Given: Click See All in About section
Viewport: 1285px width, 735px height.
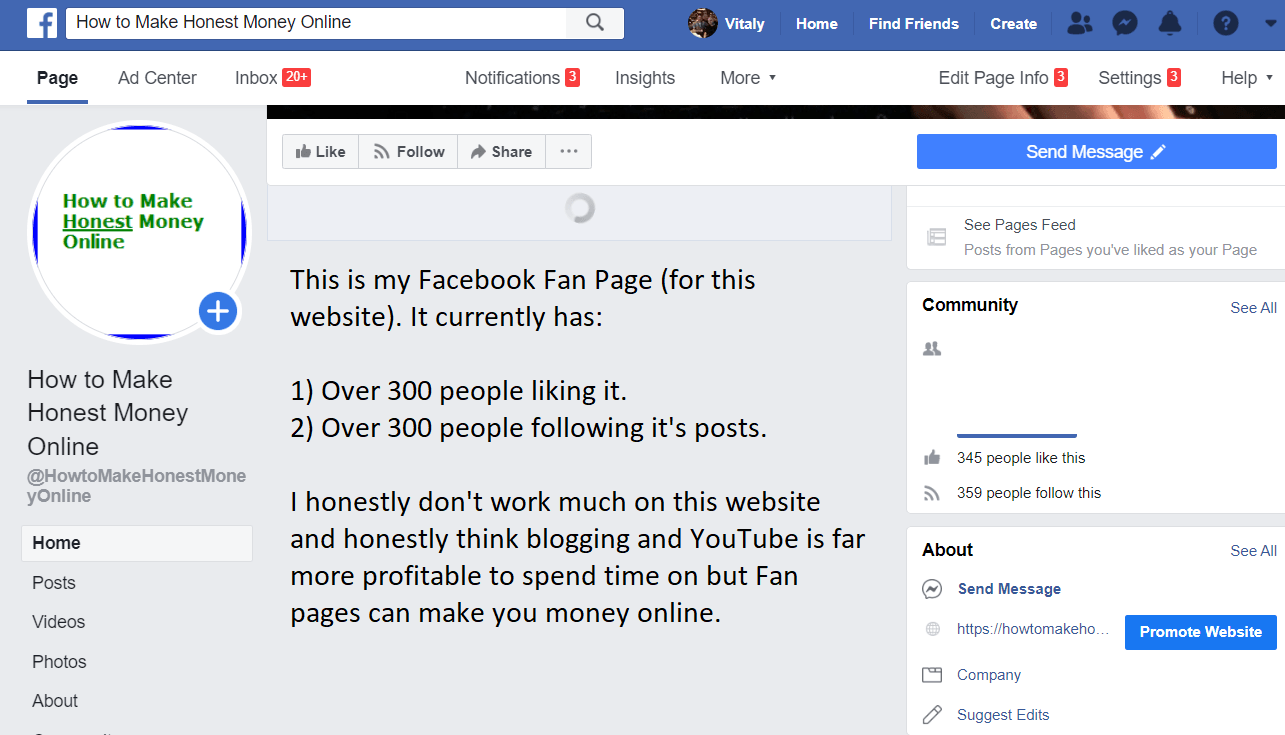Looking at the screenshot, I should point(1253,551).
